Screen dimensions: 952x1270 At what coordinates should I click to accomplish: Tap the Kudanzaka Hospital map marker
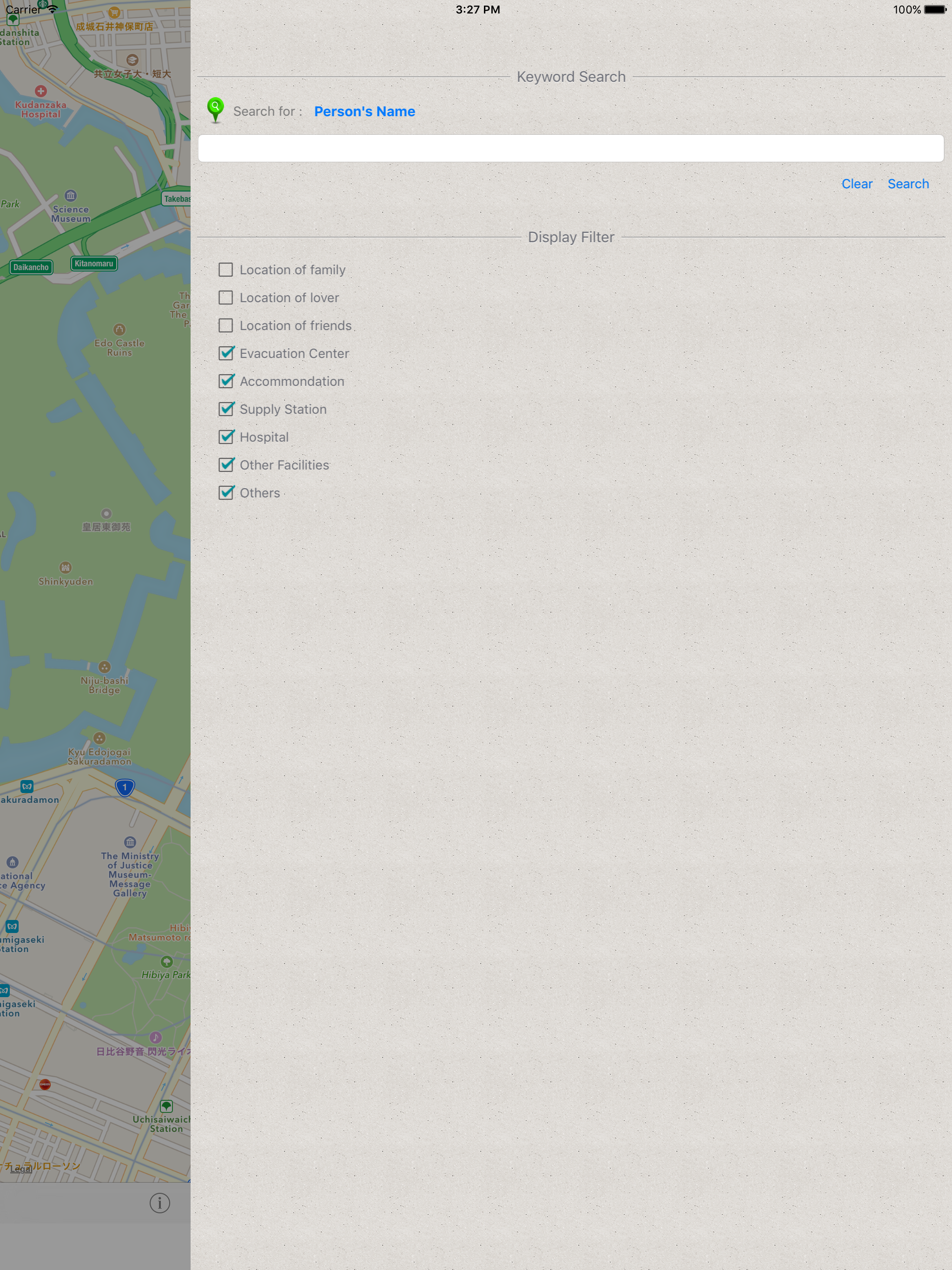tap(40, 91)
